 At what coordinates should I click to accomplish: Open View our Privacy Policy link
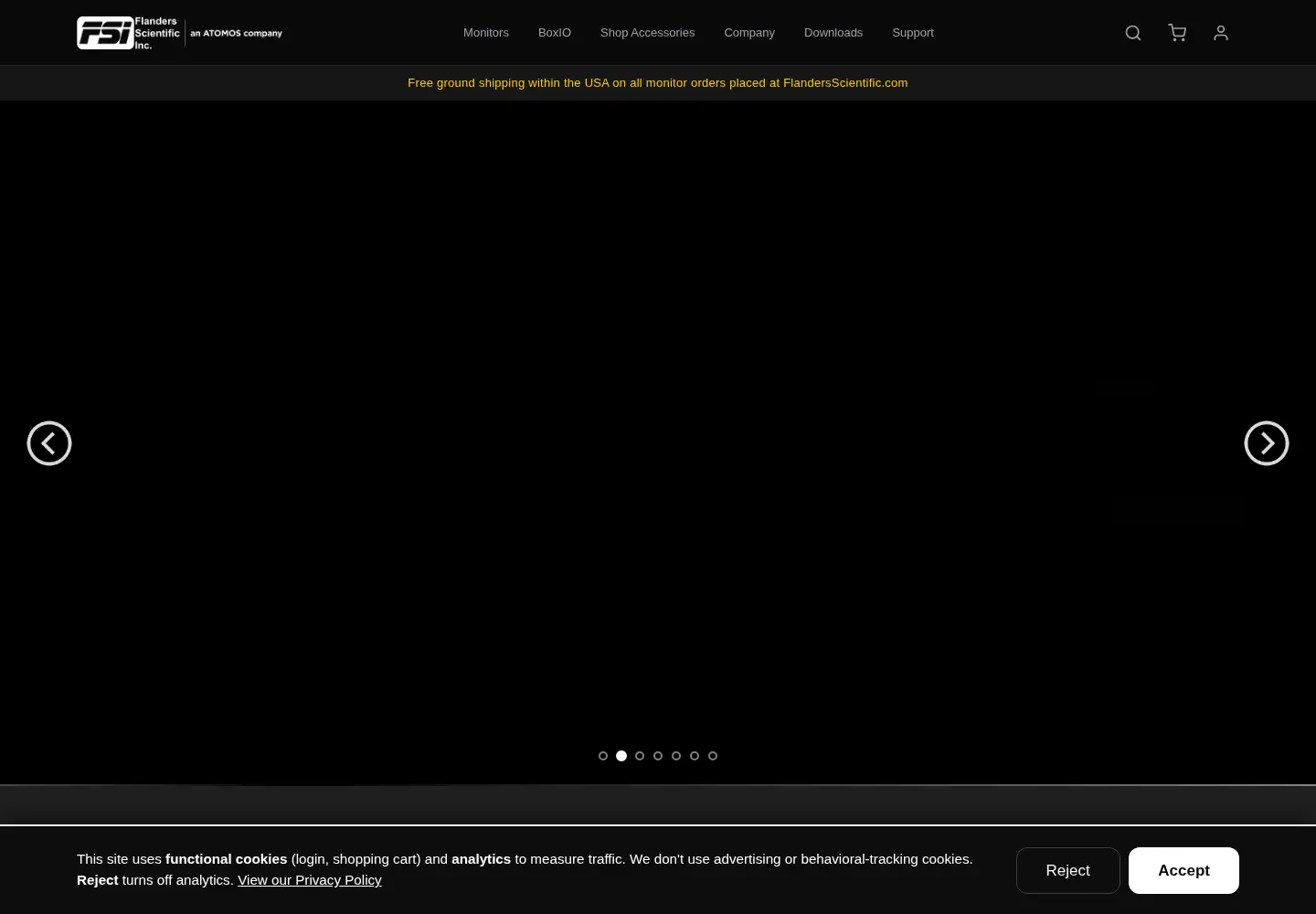pos(310,880)
